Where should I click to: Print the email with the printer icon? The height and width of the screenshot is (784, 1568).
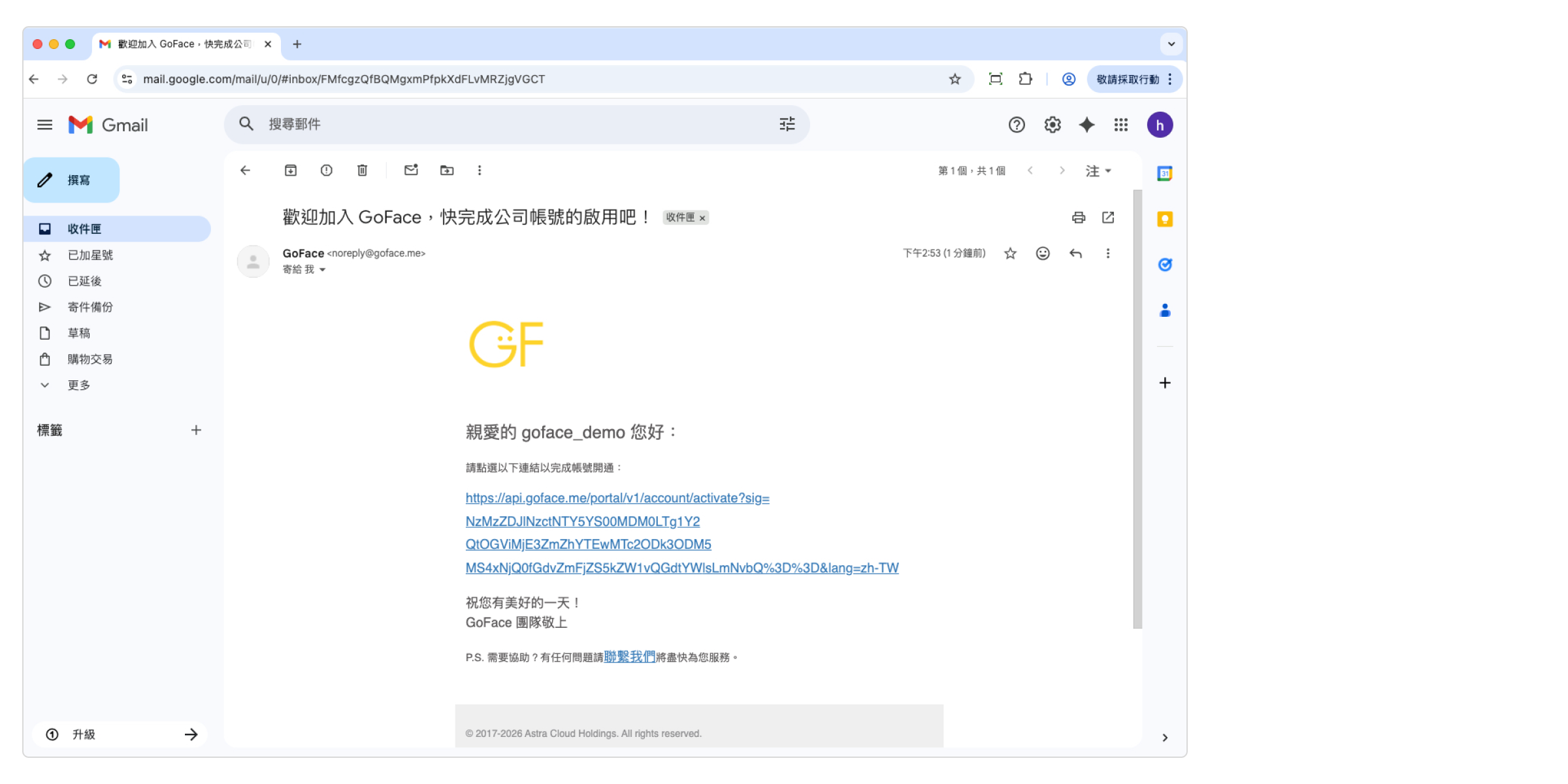click(1079, 218)
